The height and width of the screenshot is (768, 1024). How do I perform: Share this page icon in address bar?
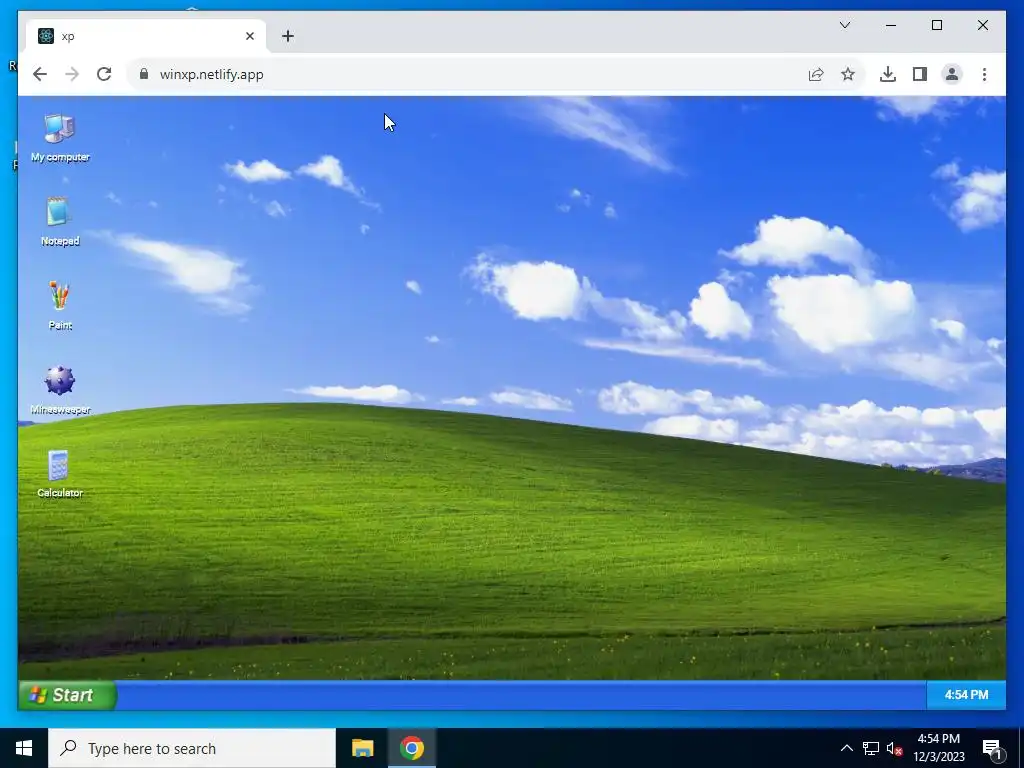click(816, 74)
